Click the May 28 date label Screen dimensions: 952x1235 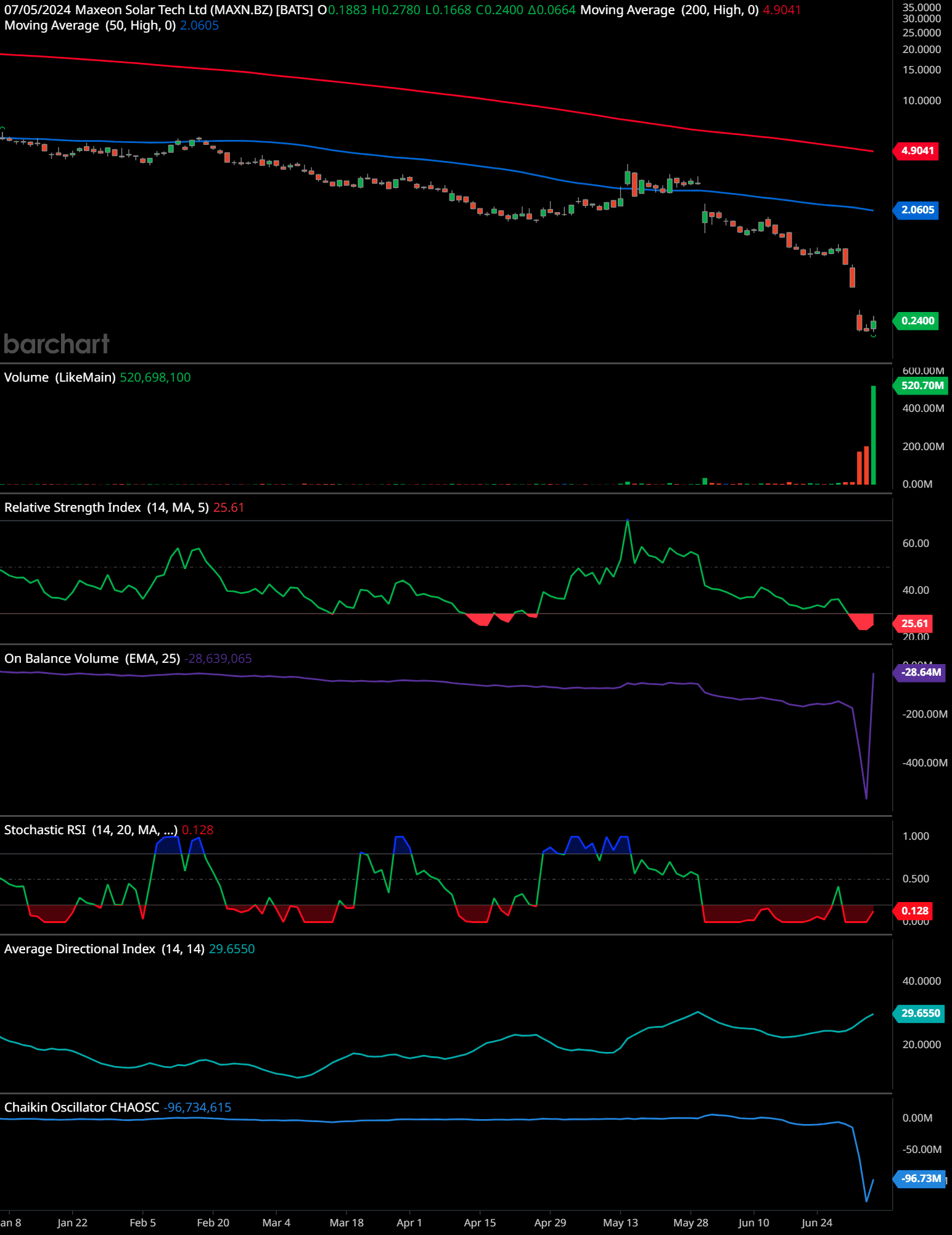click(691, 1223)
